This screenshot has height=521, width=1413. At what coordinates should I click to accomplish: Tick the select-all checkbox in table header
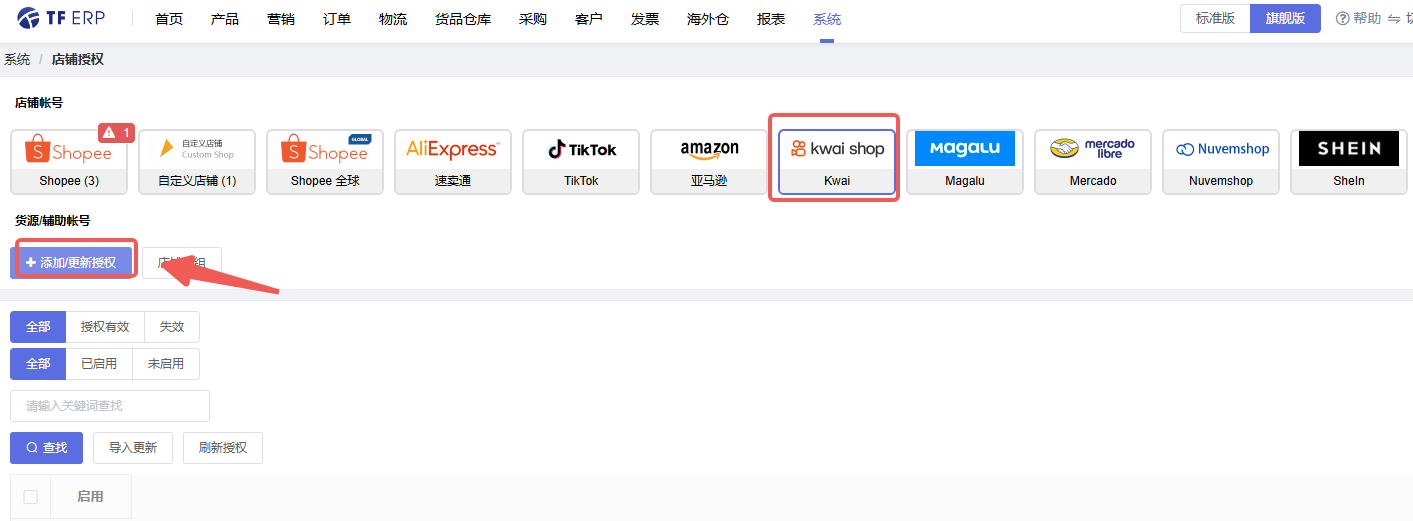pyautogui.click(x=30, y=497)
